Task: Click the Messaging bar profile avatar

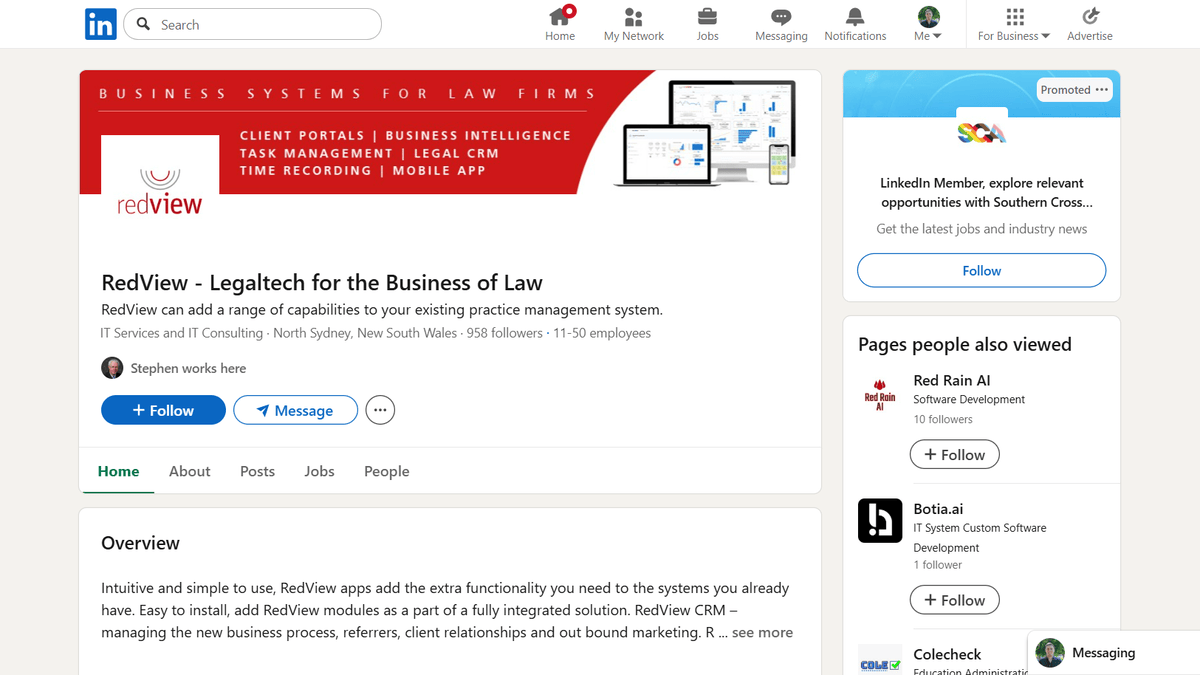Action: tap(1050, 653)
